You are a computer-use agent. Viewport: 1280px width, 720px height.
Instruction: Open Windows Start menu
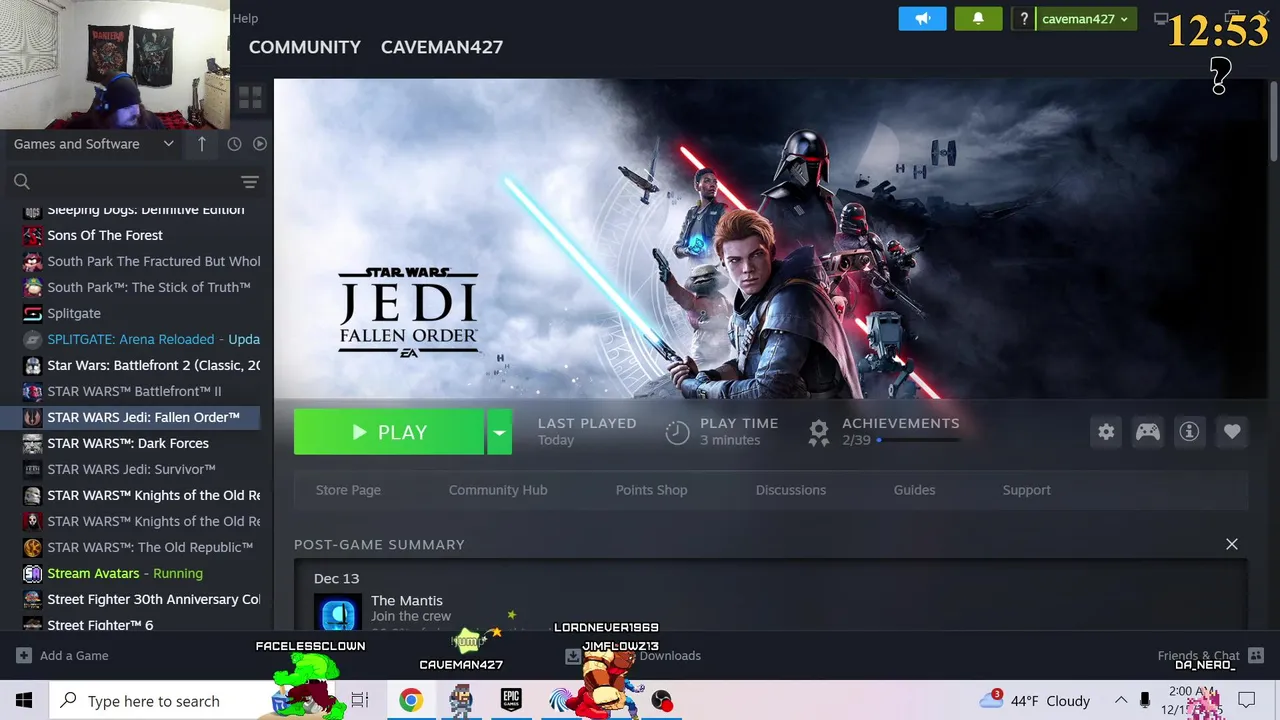tap(24, 700)
